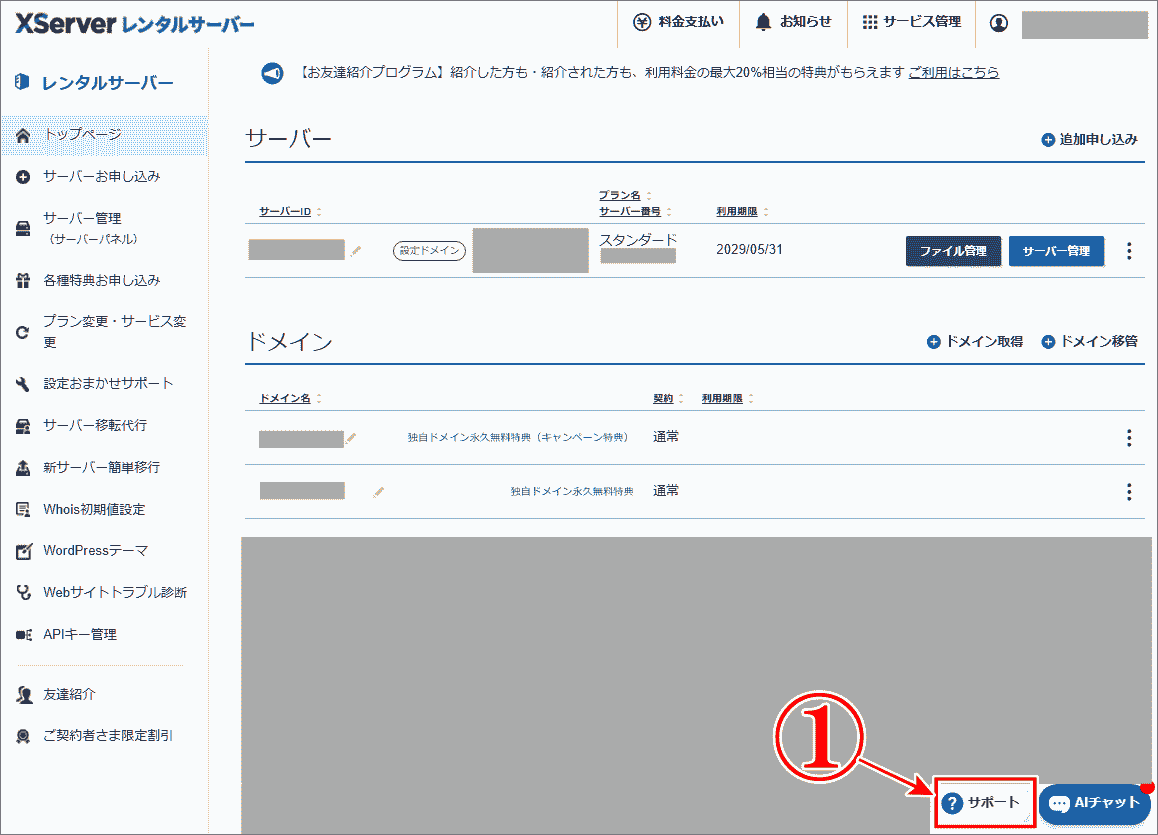Click the 2029/05/31 expiry date
The height and width of the screenshot is (835, 1158).
[x=749, y=250]
